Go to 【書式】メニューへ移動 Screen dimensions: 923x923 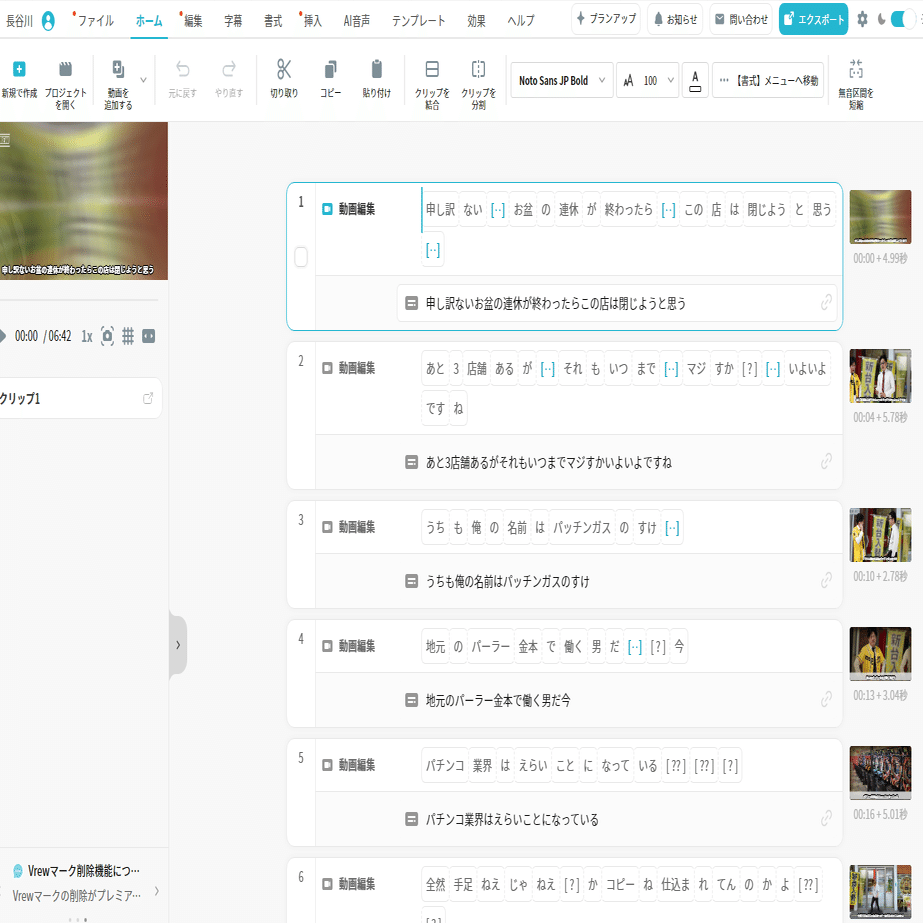coord(768,80)
